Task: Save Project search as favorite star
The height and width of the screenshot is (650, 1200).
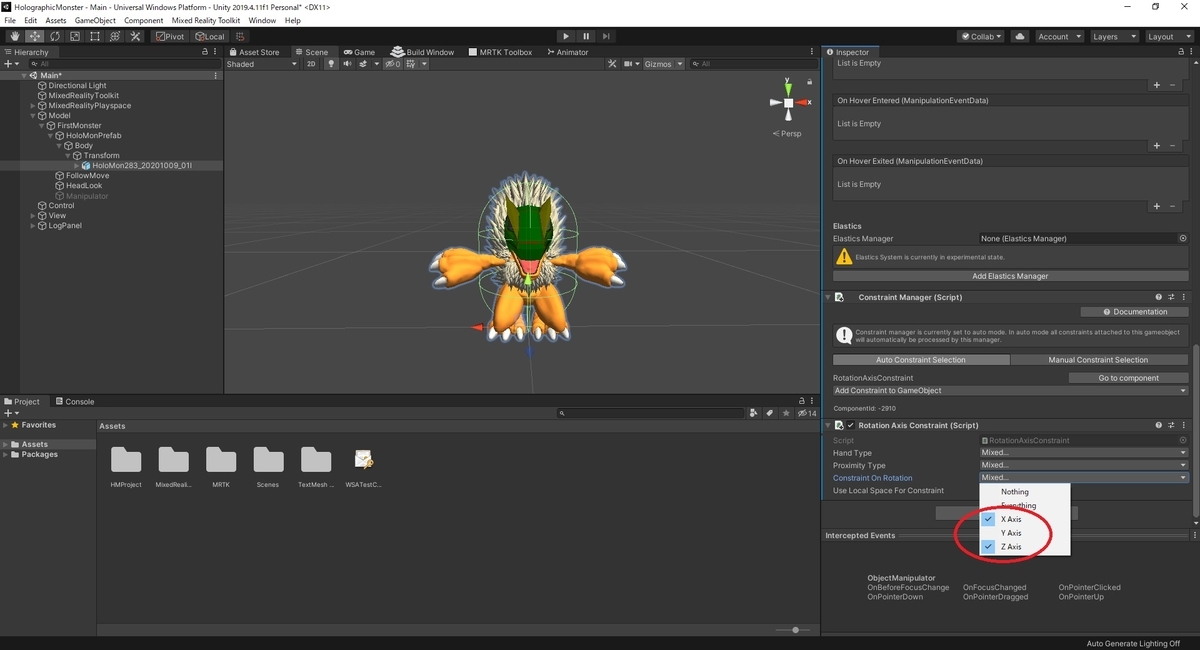Action: click(x=785, y=413)
